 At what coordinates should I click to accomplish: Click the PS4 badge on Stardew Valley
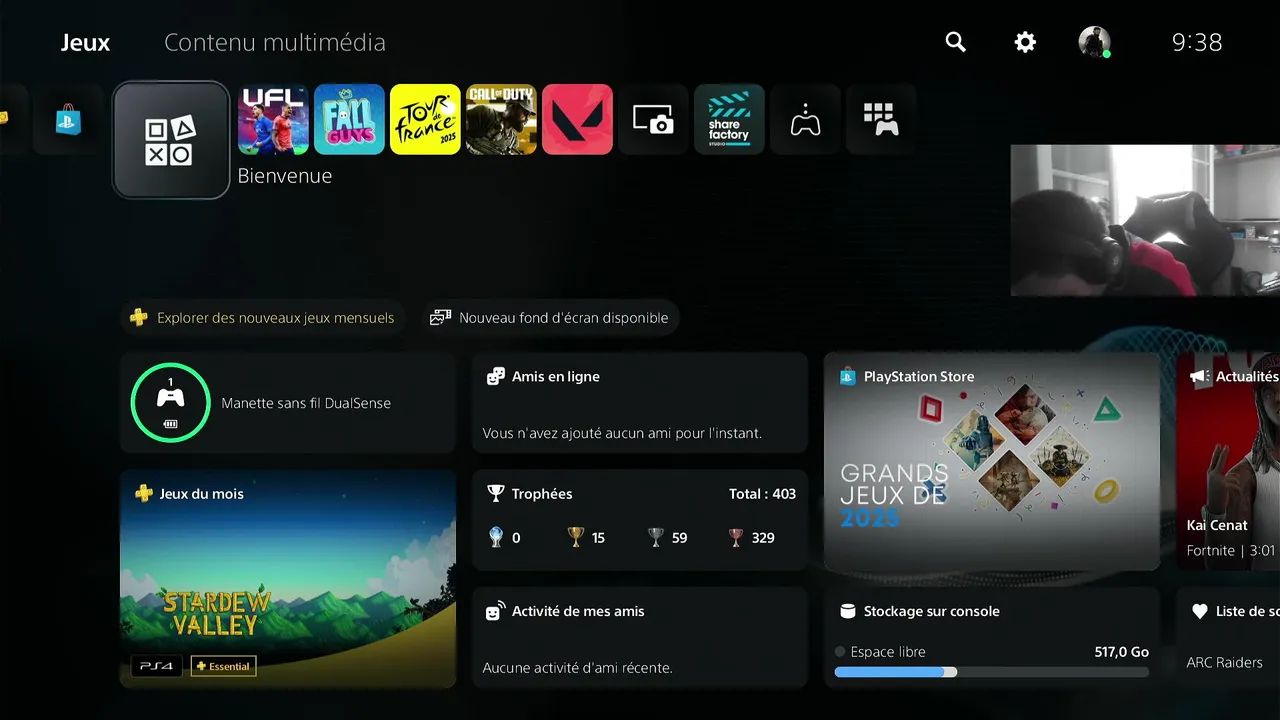coord(156,666)
